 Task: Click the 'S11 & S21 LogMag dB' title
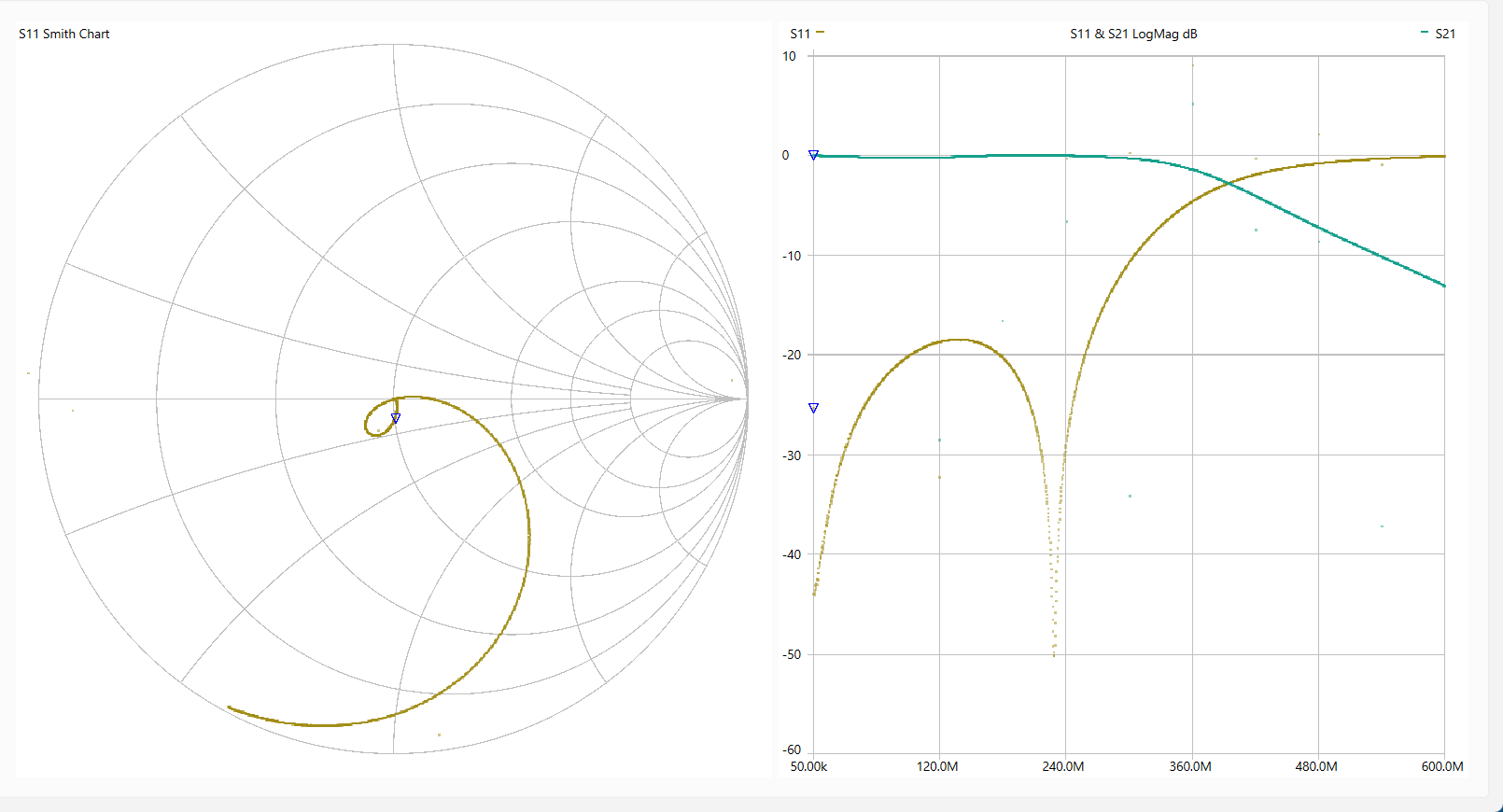coord(1133,34)
